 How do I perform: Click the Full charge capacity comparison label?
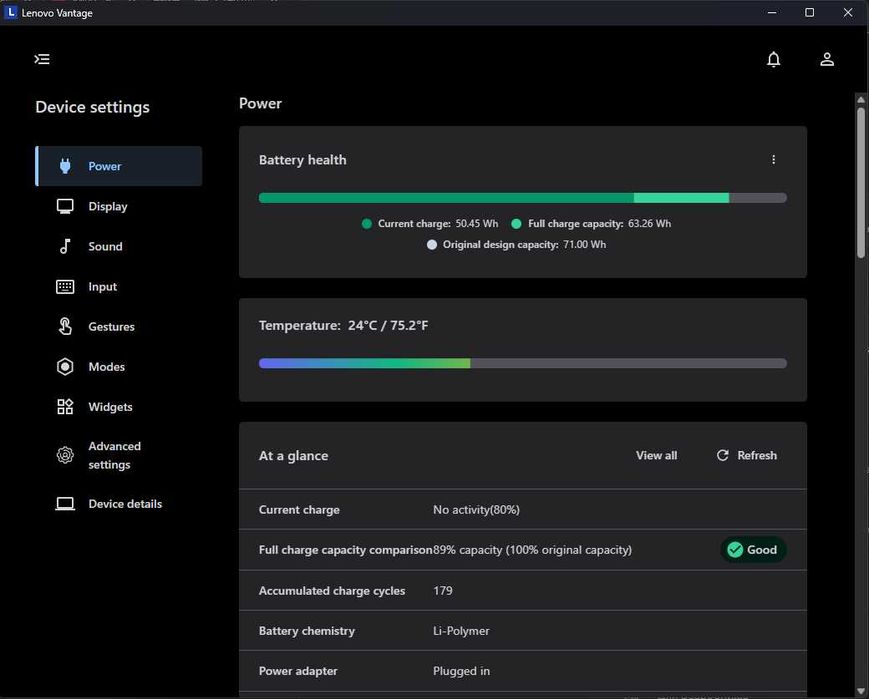(345, 550)
